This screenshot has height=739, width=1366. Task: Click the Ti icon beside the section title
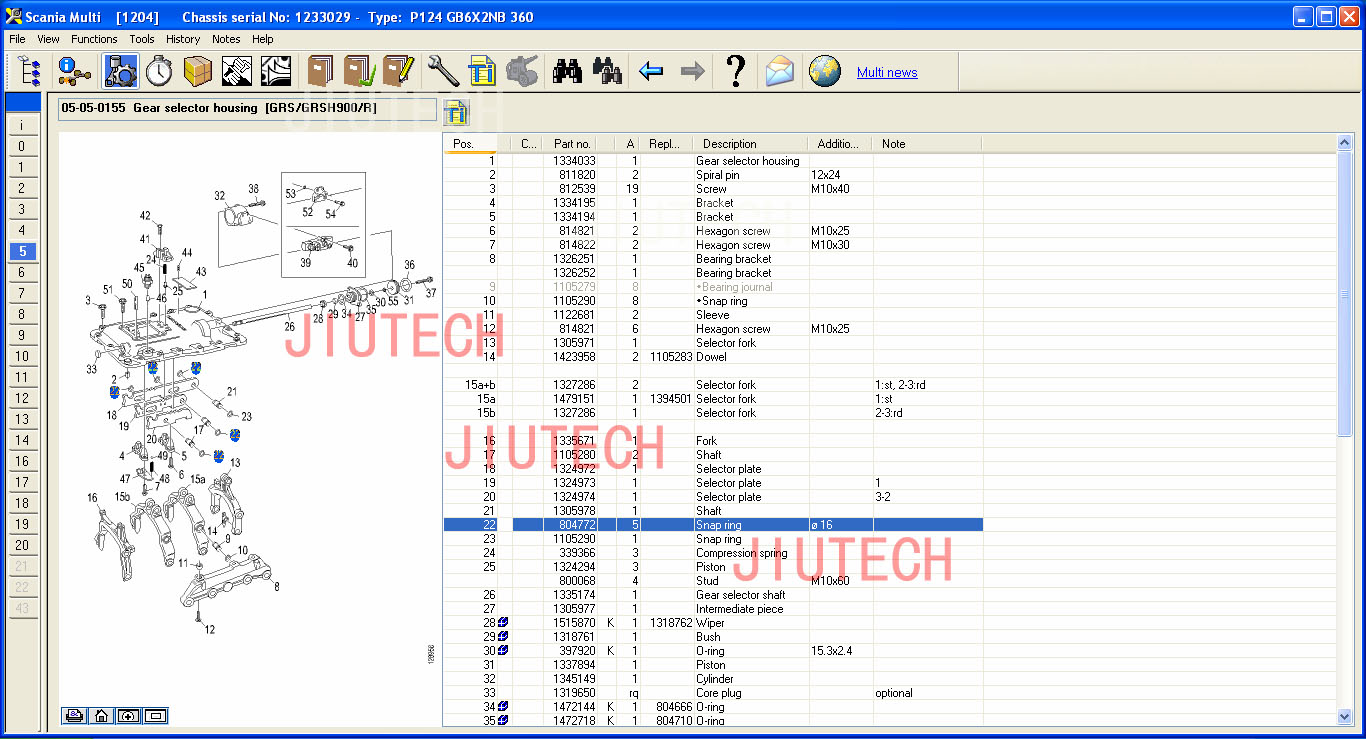click(x=456, y=112)
